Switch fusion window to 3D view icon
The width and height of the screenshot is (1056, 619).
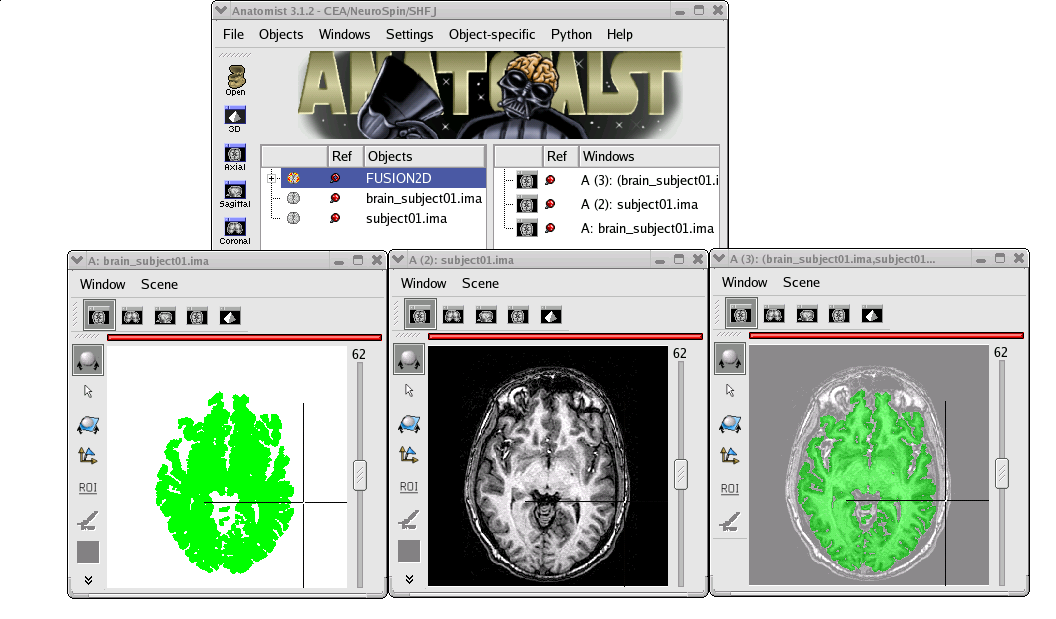tap(872, 315)
